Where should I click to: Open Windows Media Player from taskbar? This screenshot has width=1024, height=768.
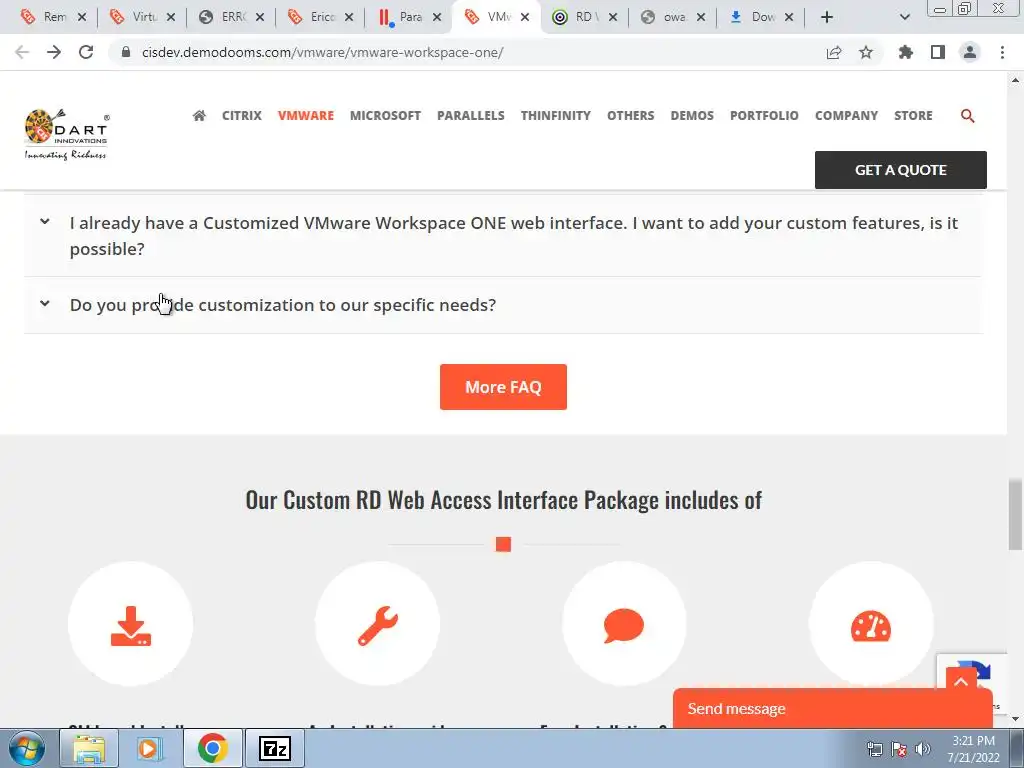pyautogui.click(x=150, y=748)
